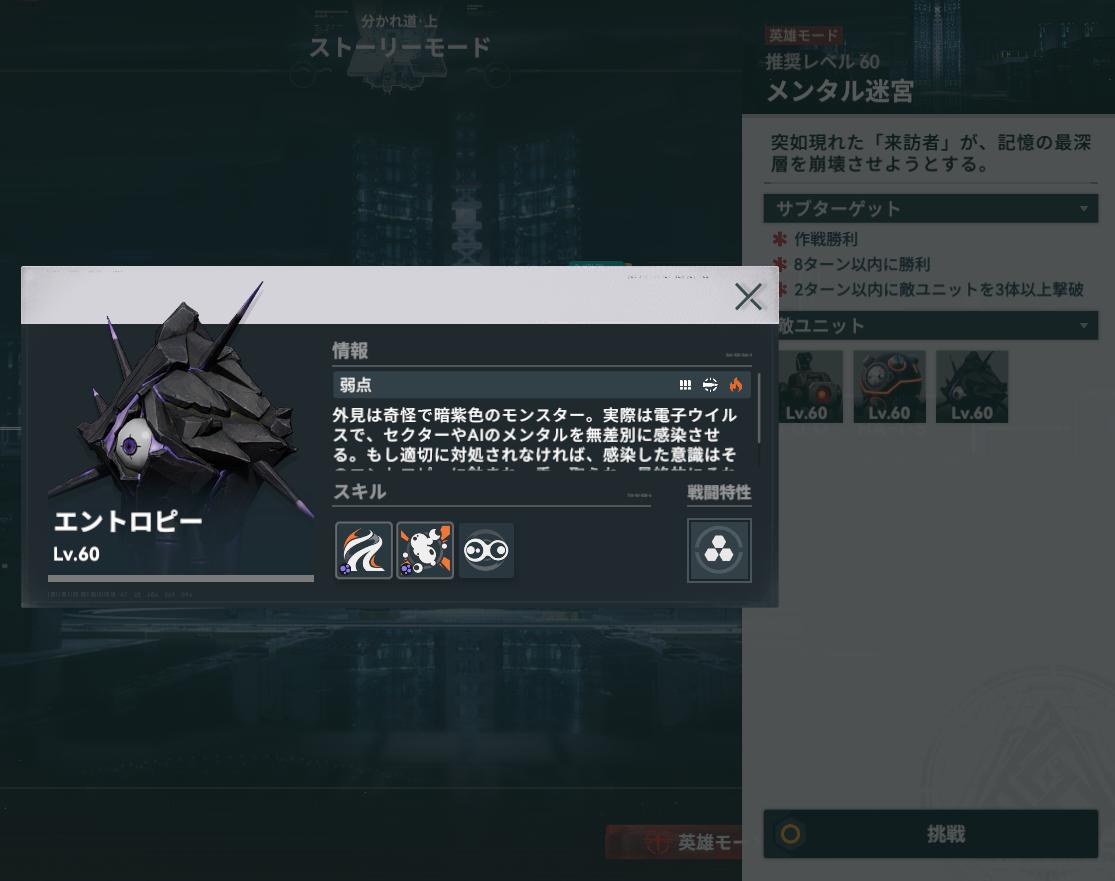Click the middle round weakness icon
This screenshot has width=1115, height=881.
[710, 385]
